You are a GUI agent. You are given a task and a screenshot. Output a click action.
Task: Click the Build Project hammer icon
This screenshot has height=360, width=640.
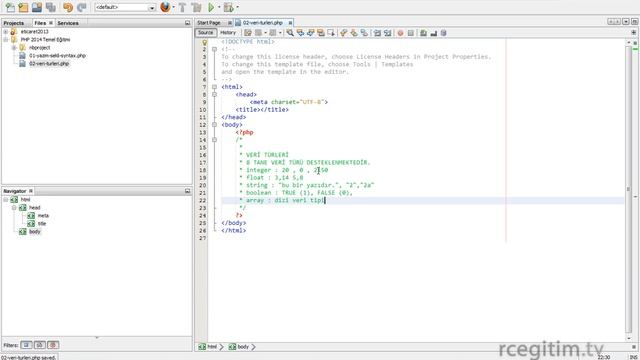point(182,7)
